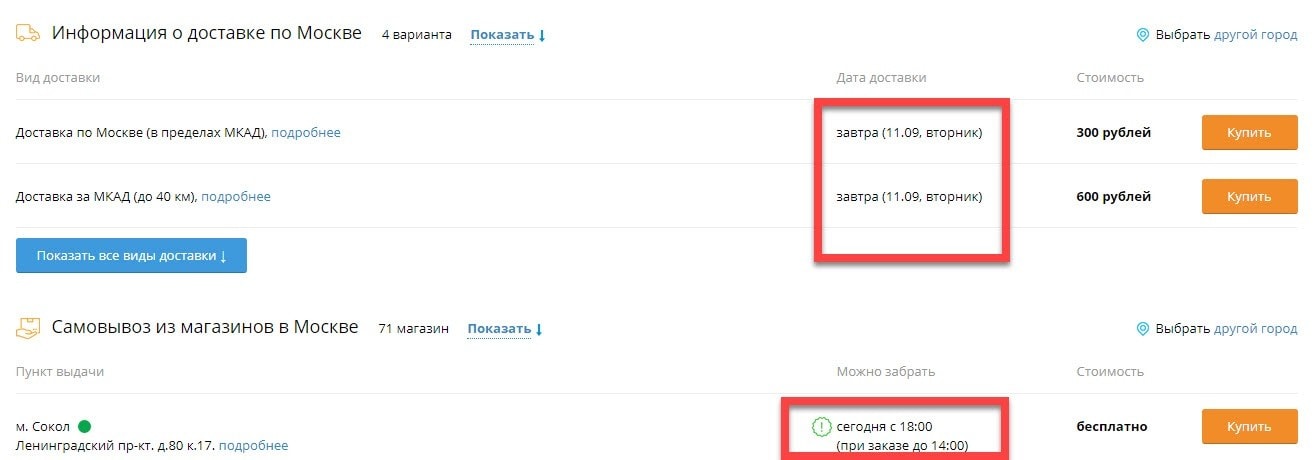Screen dimensions: 1315x460
Task: Click the Можно забрать column header
Action: coord(885,372)
